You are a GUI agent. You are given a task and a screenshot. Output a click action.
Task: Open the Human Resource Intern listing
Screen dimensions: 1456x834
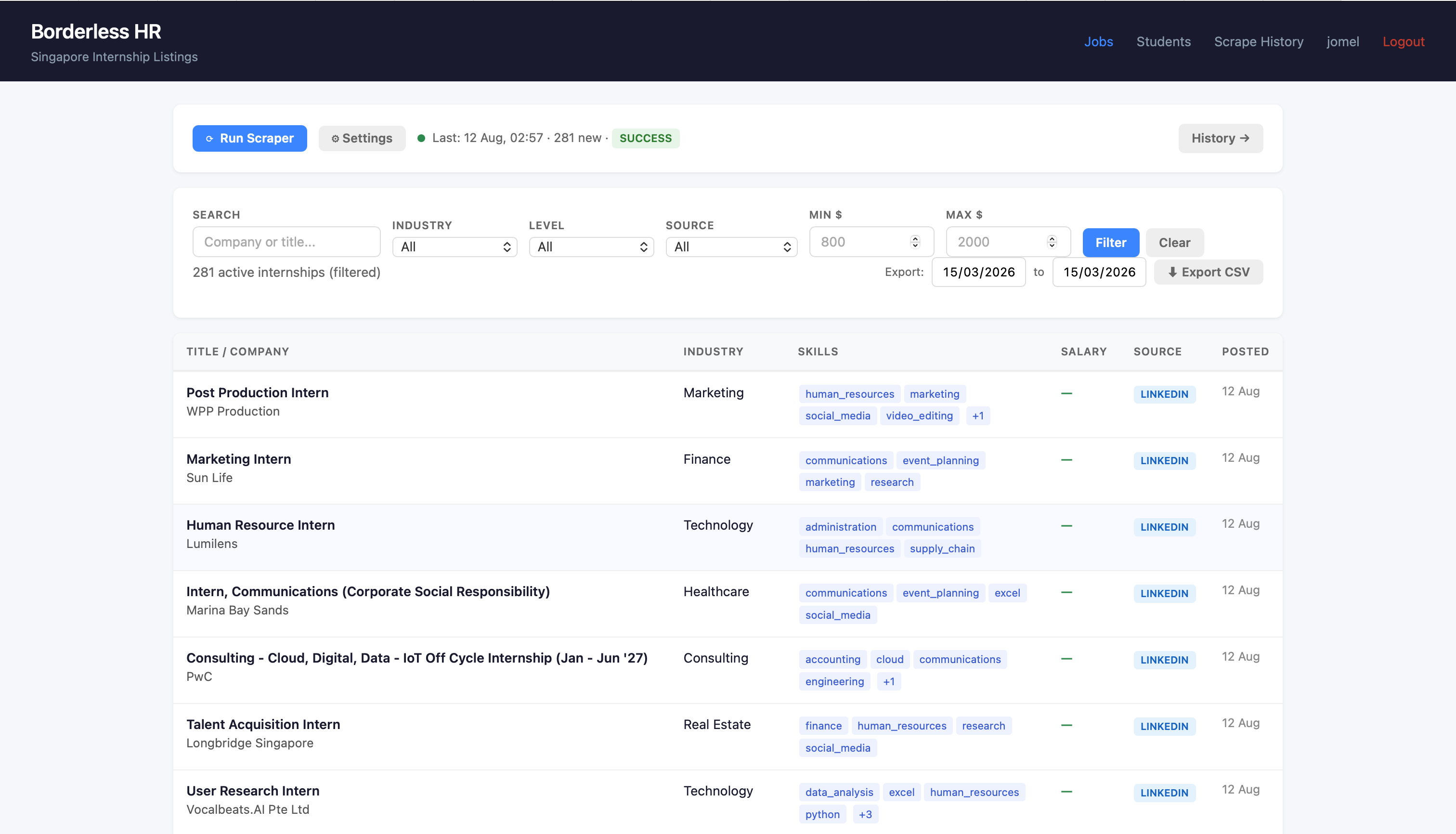[260, 525]
